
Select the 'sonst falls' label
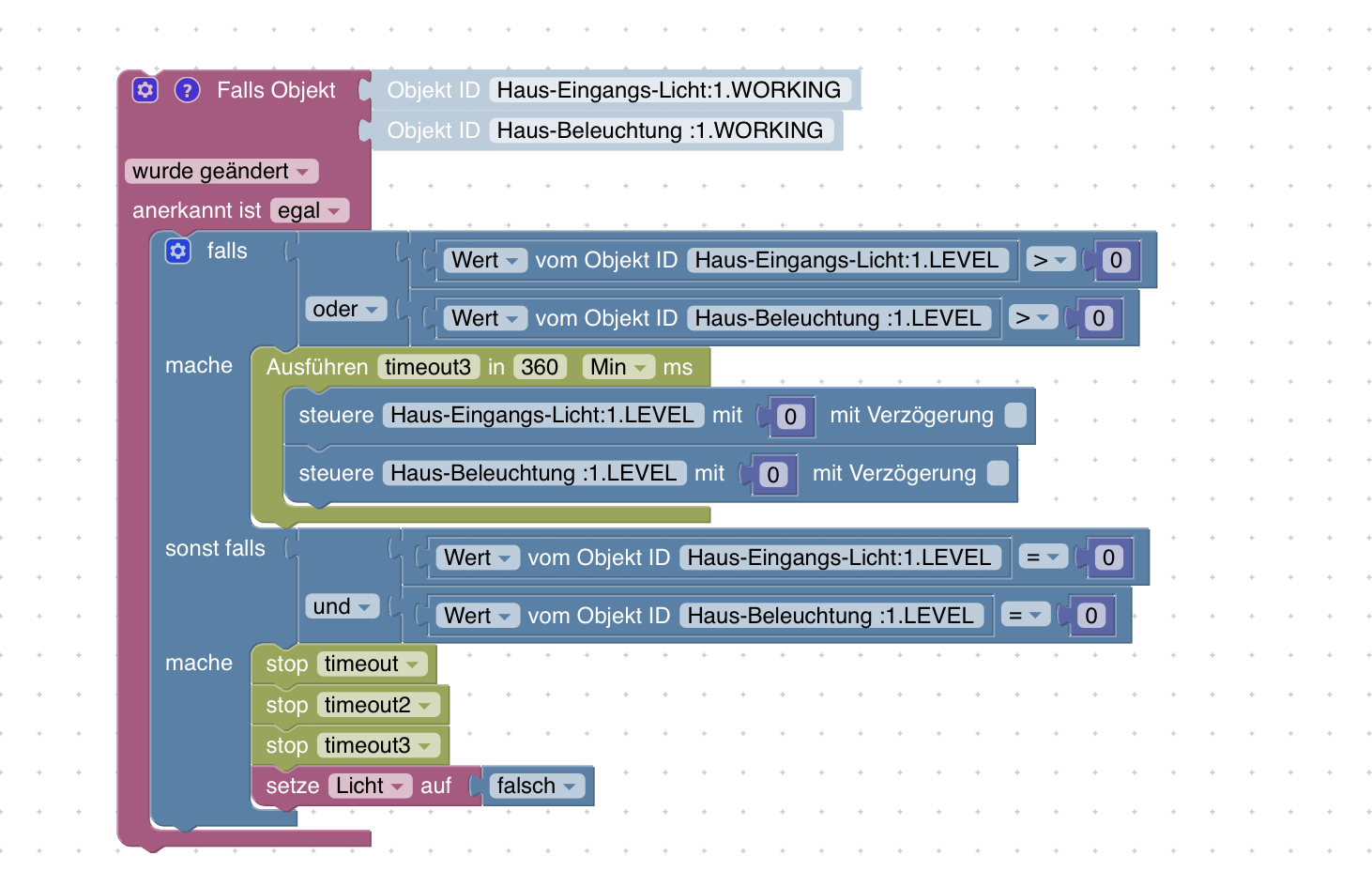click(x=215, y=548)
